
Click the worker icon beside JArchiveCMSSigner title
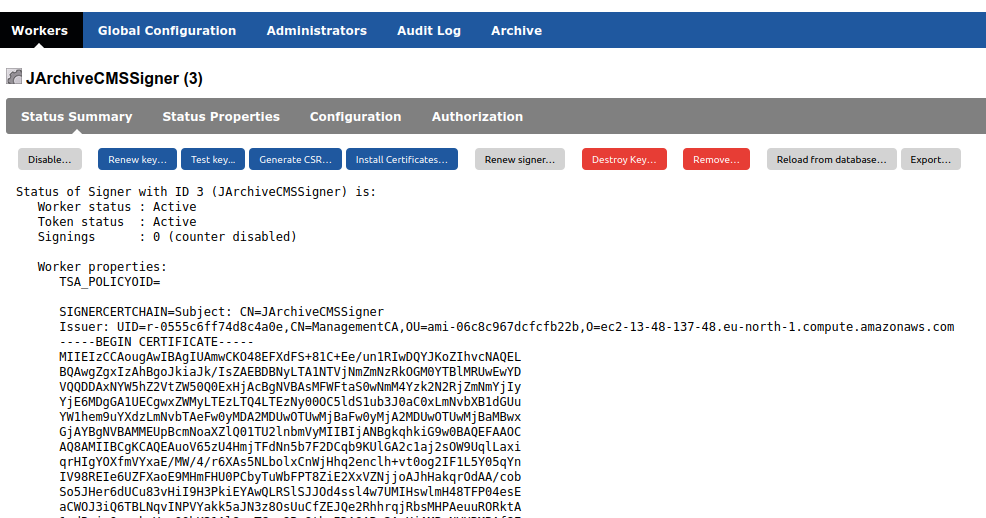tap(14, 77)
